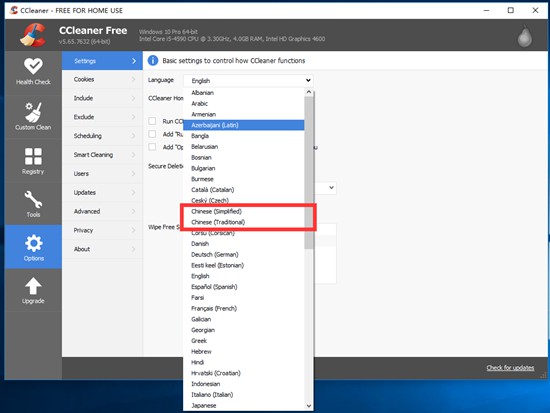
Task: Choose Bosnian language option
Action: [x=243, y=158]
